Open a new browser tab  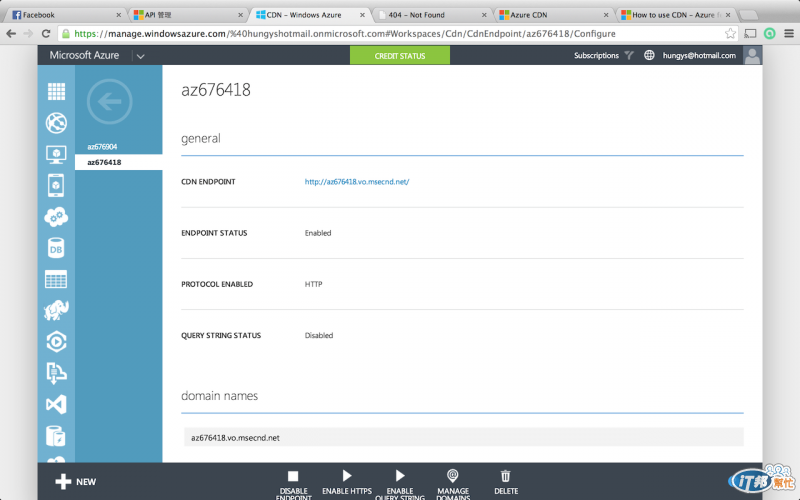[749, 15]
